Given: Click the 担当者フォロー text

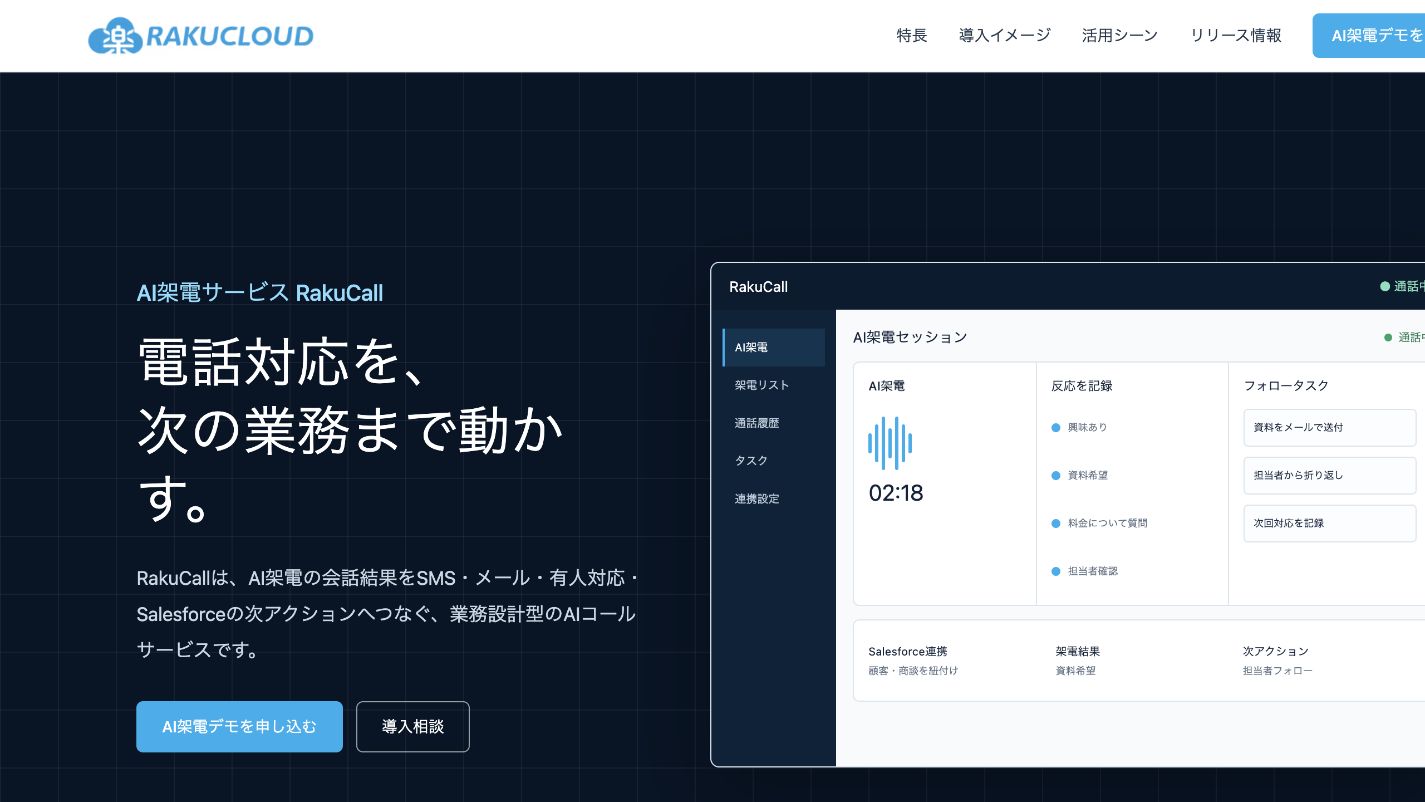Looking at the screenshot, I should pyautogui.click(x=1278, y=671).
